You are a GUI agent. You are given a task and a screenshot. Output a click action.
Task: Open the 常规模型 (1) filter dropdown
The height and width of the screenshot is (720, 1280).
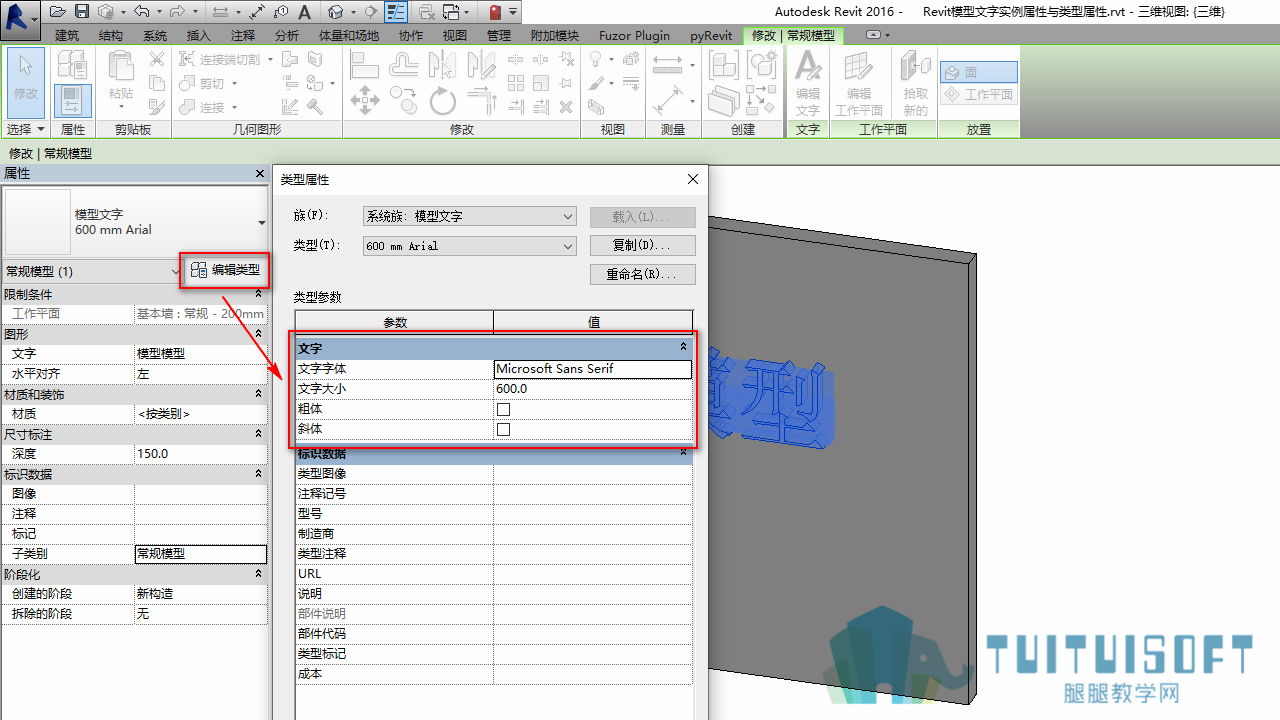coord(92,271)
